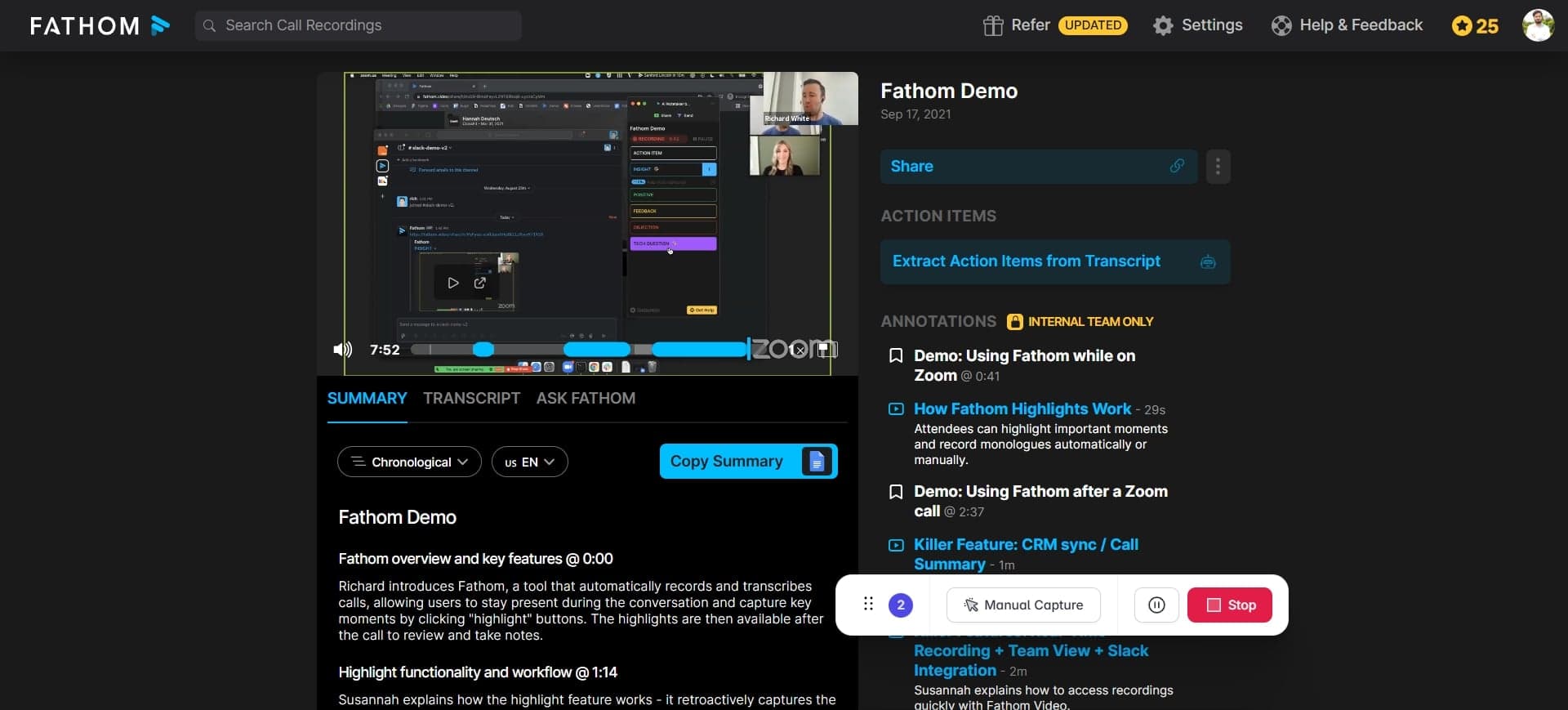Viewport: 1568px width, 710px height.
Task: Click the purple 2 counter badge on recorder toolbar
Action: point(900,605)
